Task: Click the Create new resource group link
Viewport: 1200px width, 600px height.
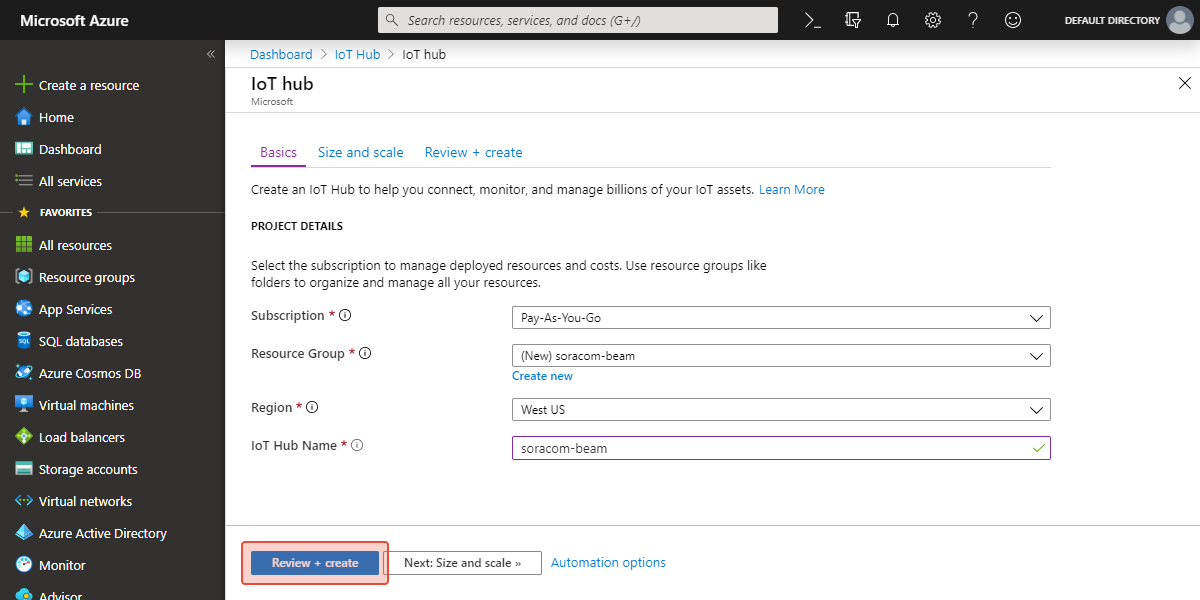Action: pos(542,376)
